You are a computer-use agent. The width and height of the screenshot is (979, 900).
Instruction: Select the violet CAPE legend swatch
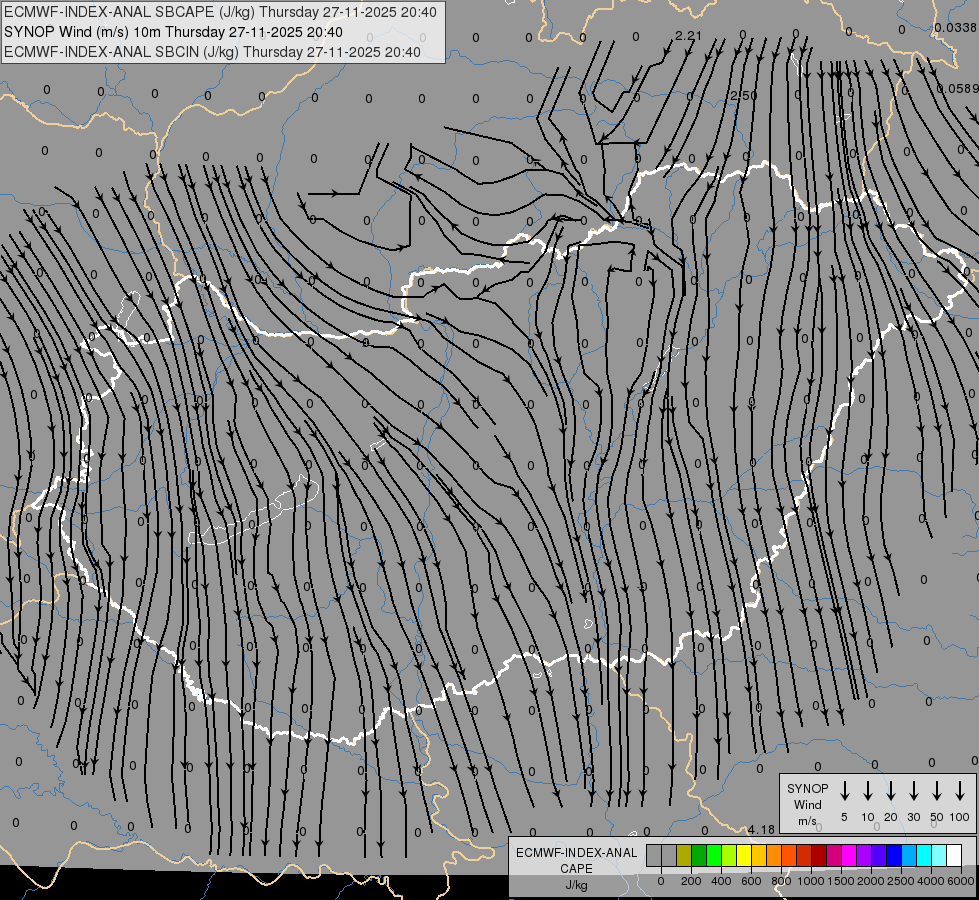point(864,855)
